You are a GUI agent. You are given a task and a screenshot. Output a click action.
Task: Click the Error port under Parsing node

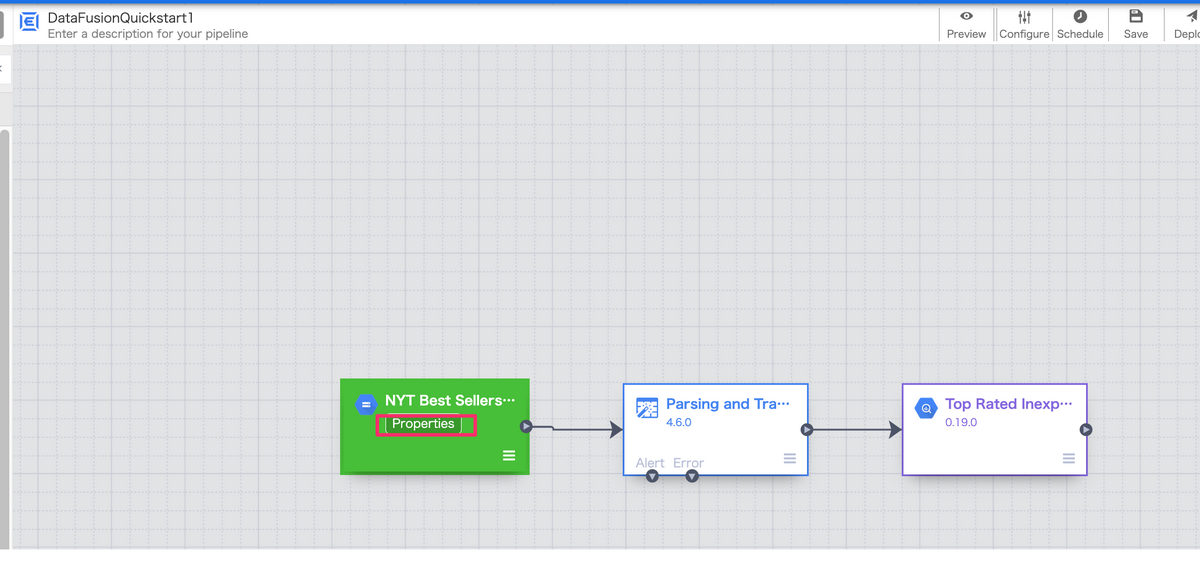692,476
